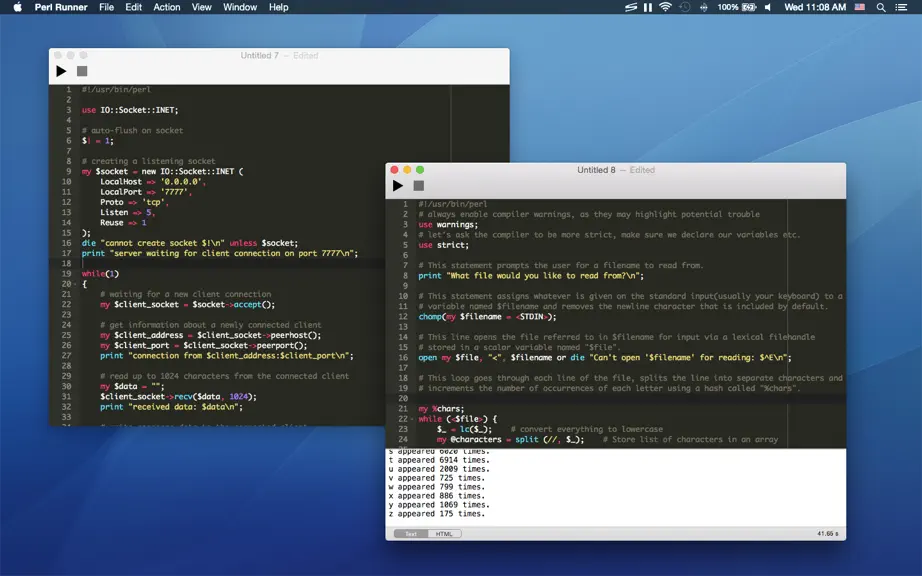Screen dimensions: 922x576
Task: Open the File menu
Action: 106,7
